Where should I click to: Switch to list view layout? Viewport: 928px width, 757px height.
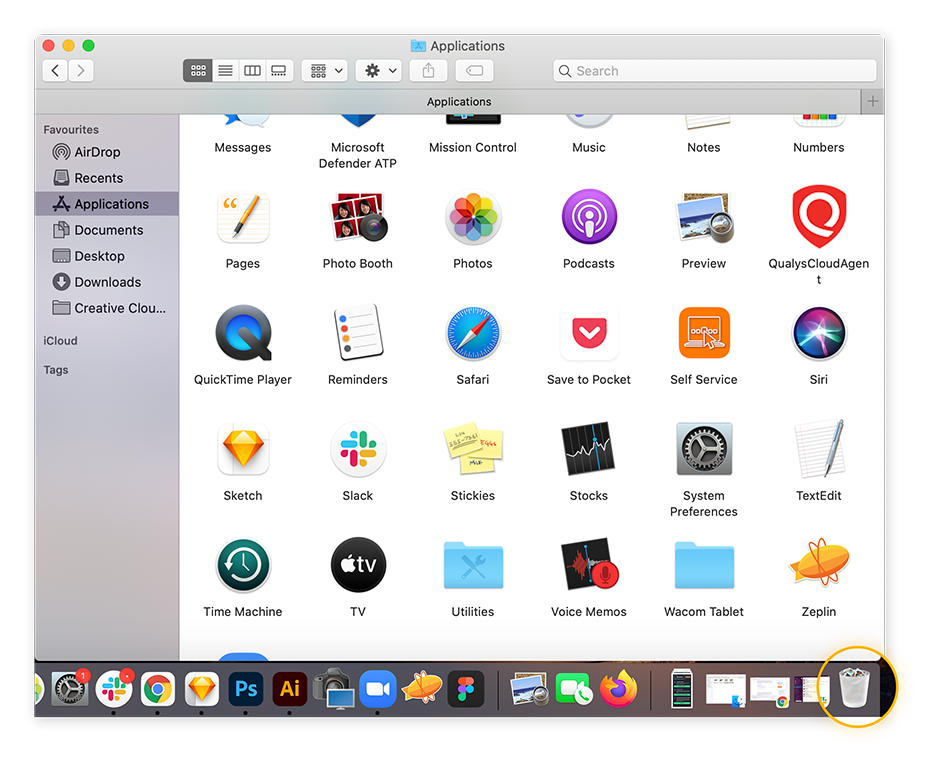pyautogui.click(x=225, y=70)
